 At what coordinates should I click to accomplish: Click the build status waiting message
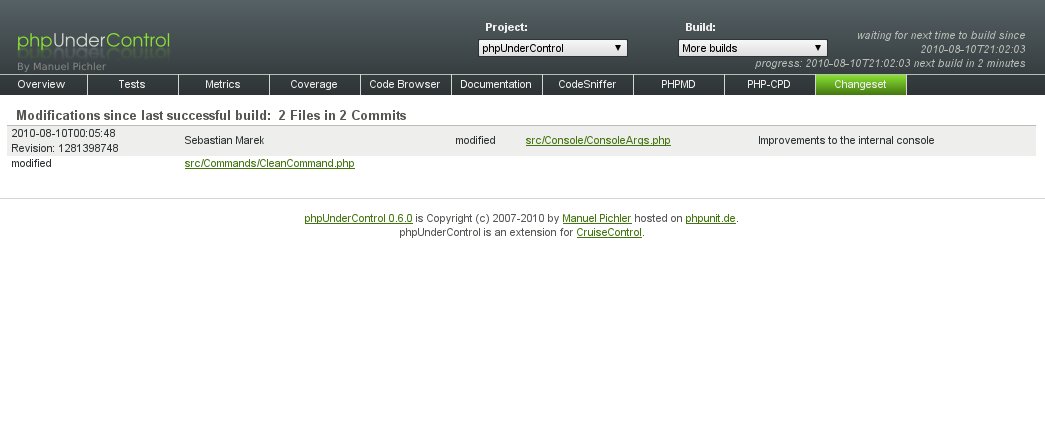pyautogui.click(x=940, y=42)
